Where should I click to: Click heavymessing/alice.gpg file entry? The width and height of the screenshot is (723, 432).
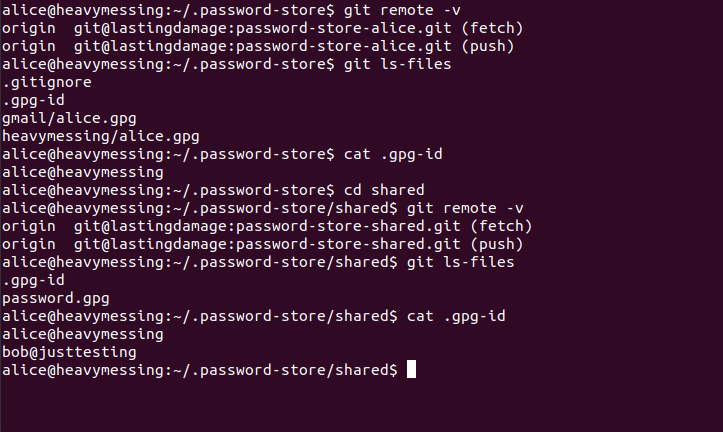click(101, 136)
